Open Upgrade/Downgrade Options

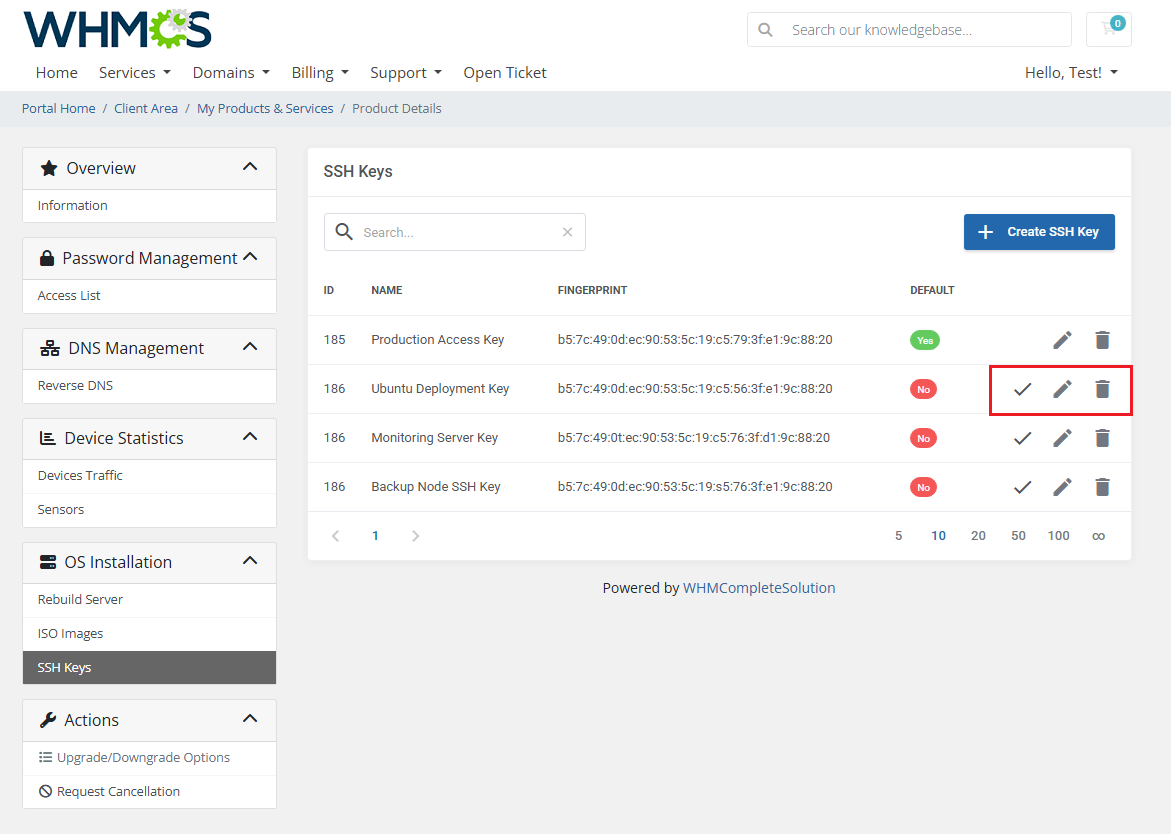[149, 758]
